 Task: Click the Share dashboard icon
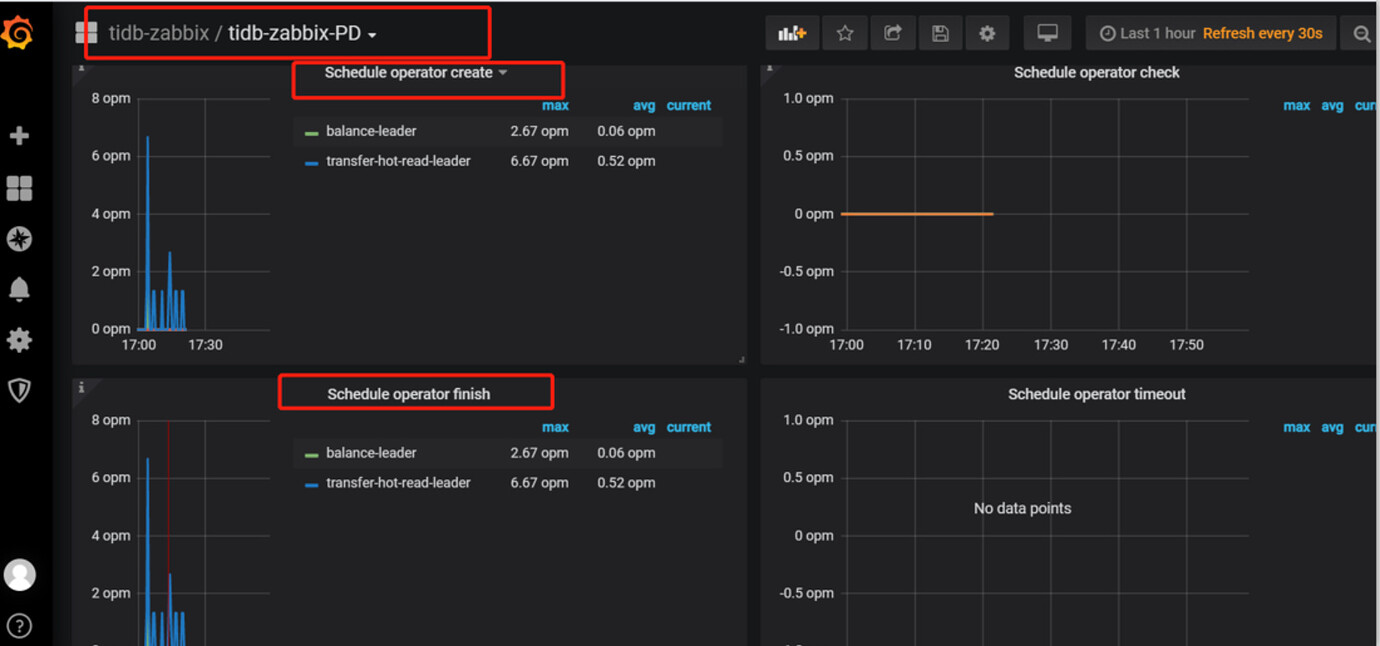click(x=893, y=34)
